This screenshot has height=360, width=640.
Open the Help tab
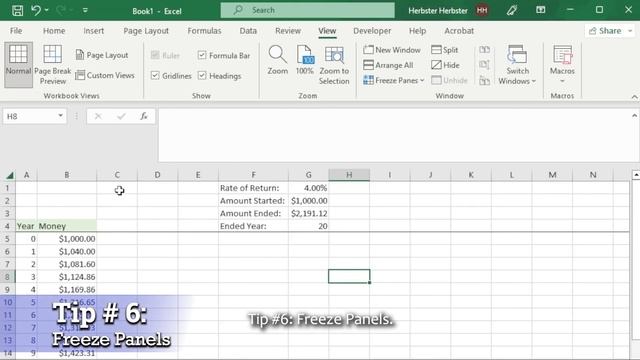pyautogui.click(x=417, y=31)
